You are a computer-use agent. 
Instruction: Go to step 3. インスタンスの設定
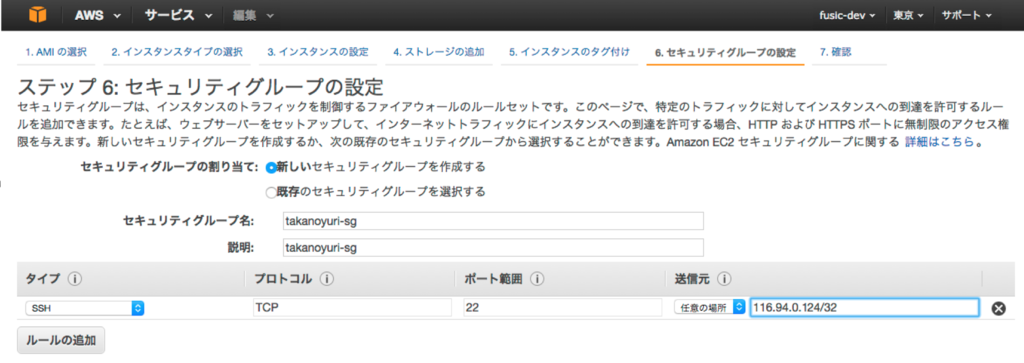point(318,52)
